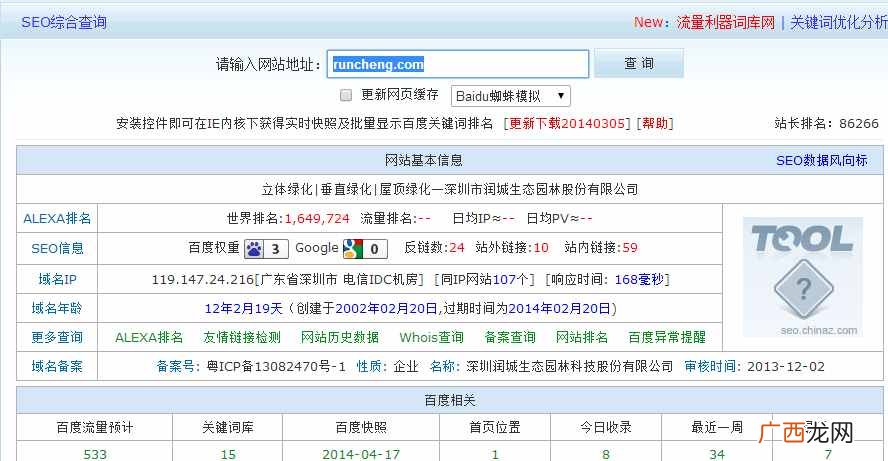Click the 响应时间 168毫秒 value

tap(639, 279)
